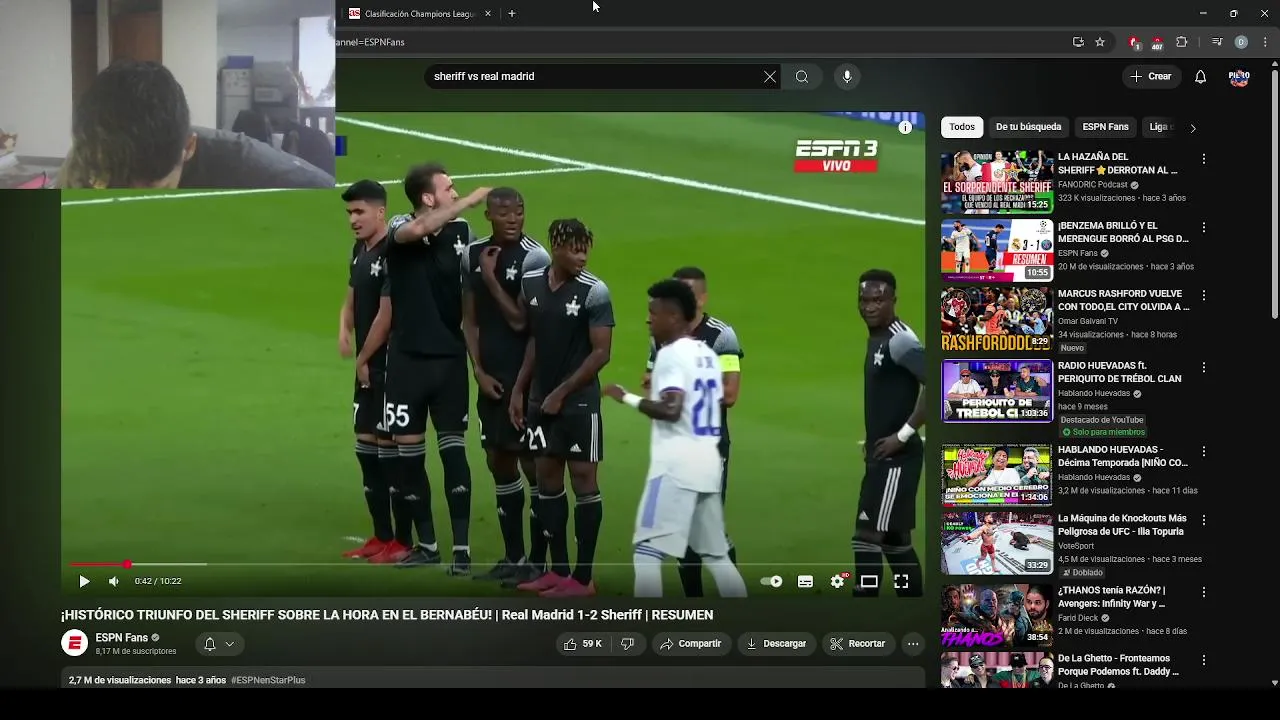This screenshot has width=1280, height=720.
Task: Enter fullscreen video mode
Action: (901, 581)
